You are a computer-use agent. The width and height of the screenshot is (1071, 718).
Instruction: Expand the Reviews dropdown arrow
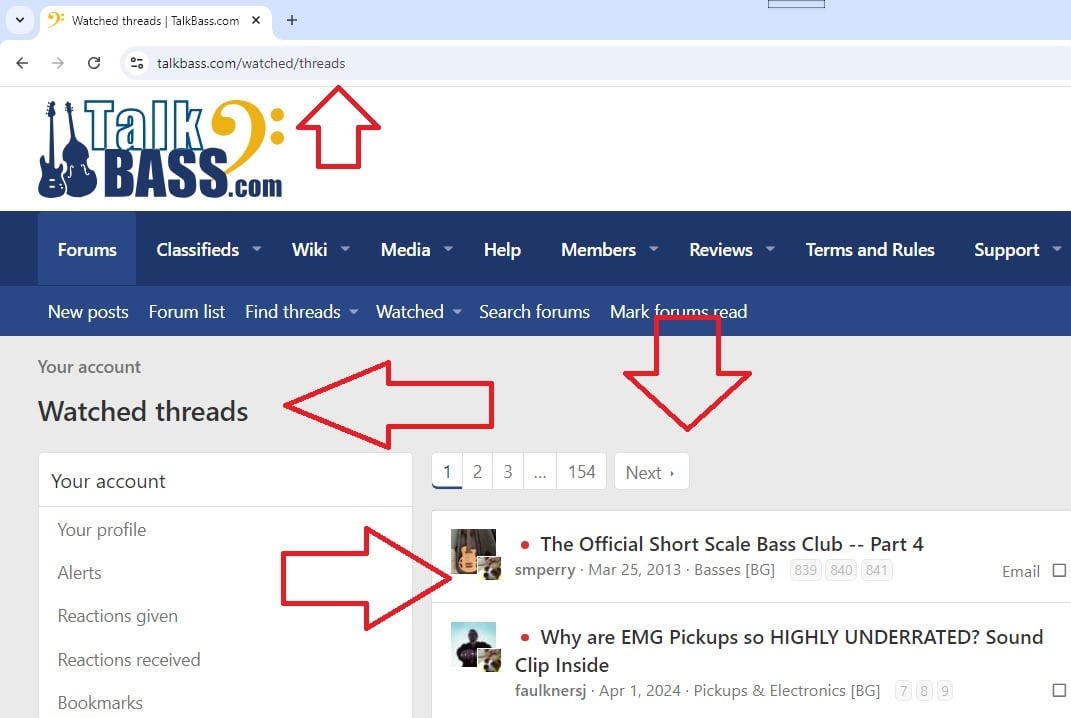click(770, 249)
